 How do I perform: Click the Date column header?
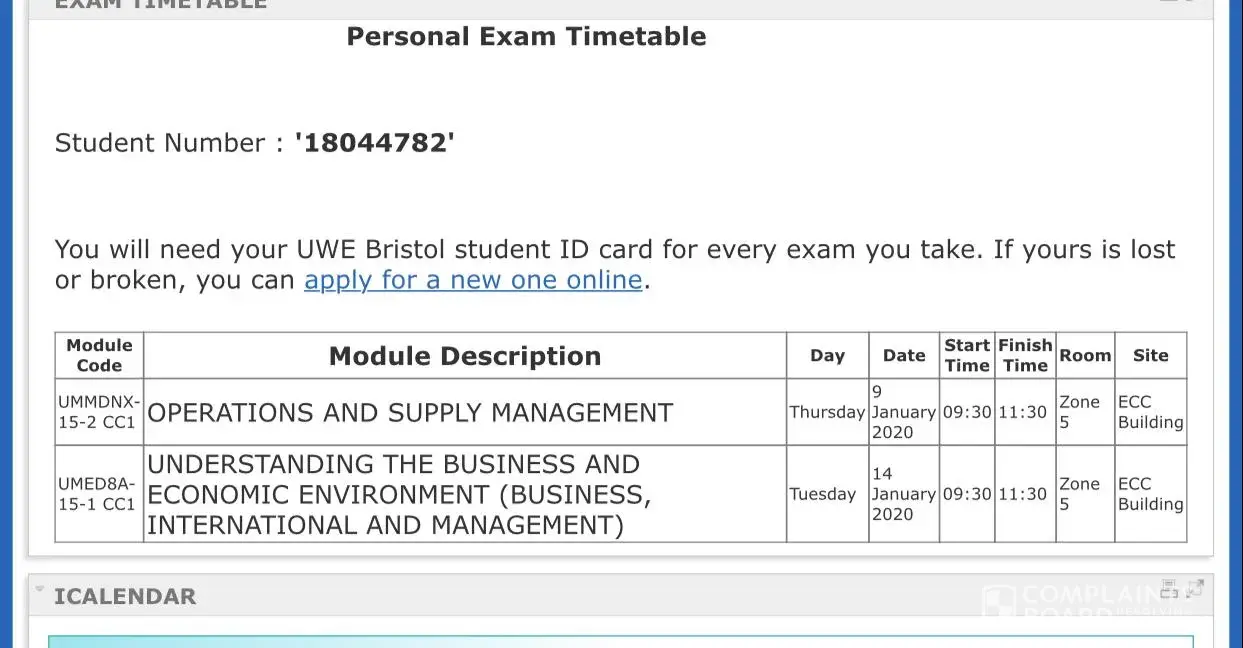pyautogui.click(x=904, y=355)
